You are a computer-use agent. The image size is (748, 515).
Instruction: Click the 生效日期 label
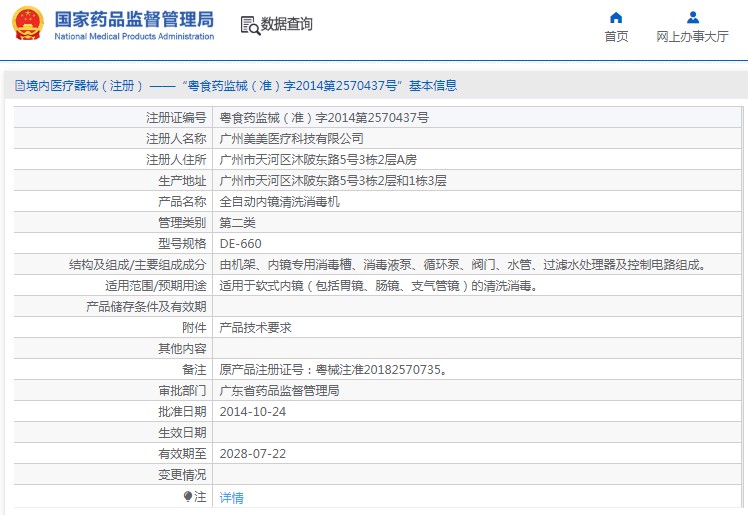point(182,433)
